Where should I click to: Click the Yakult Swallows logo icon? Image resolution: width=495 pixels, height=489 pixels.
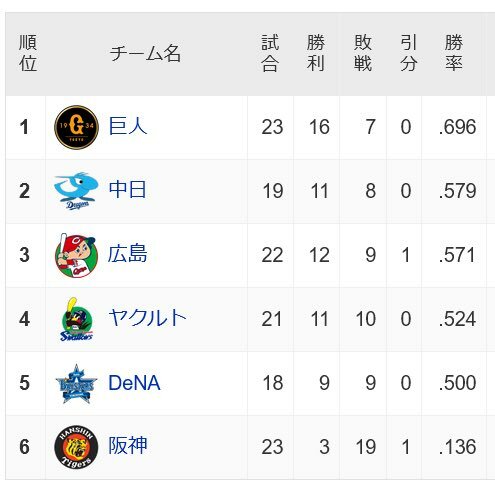[76, 319]
